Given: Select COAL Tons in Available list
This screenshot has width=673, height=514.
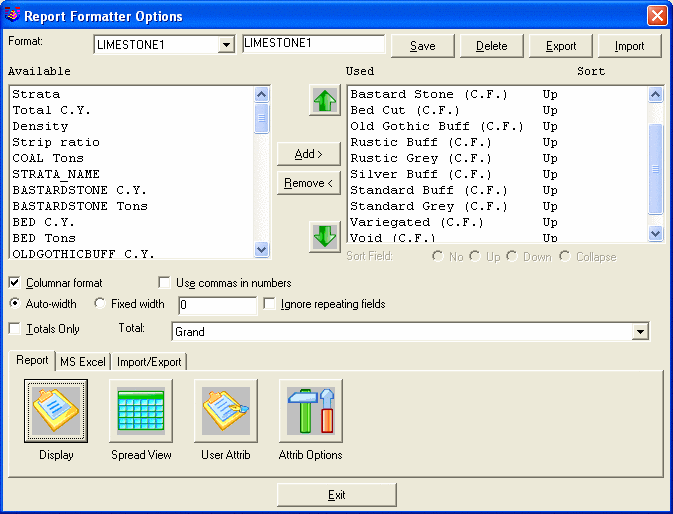Looking at the screenshot, I should coord(131,158).
